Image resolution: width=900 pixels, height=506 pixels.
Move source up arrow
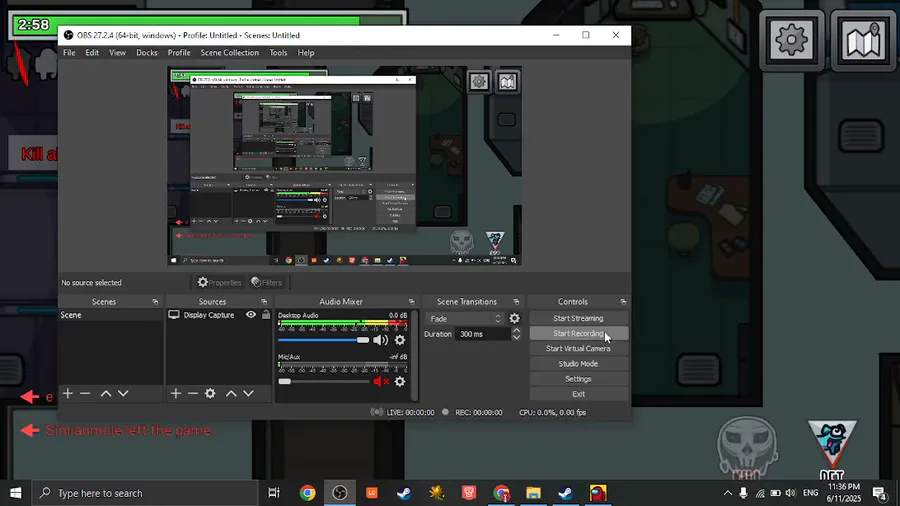pyautogui.click(x=231, y=394)
